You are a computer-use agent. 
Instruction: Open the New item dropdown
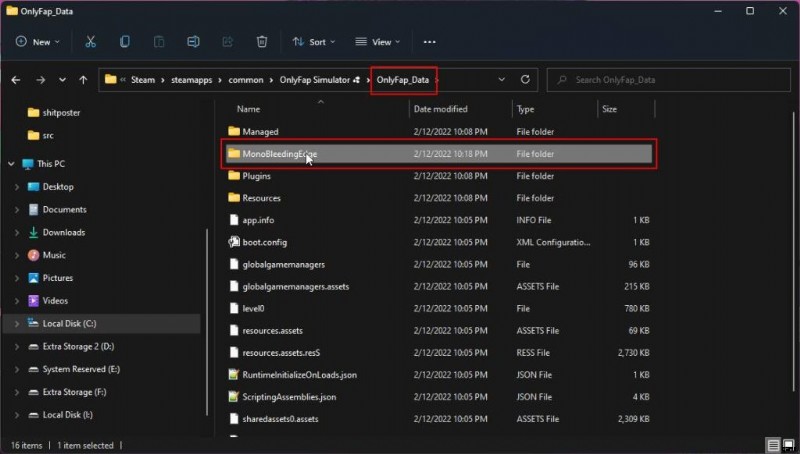tap(38, 42)
